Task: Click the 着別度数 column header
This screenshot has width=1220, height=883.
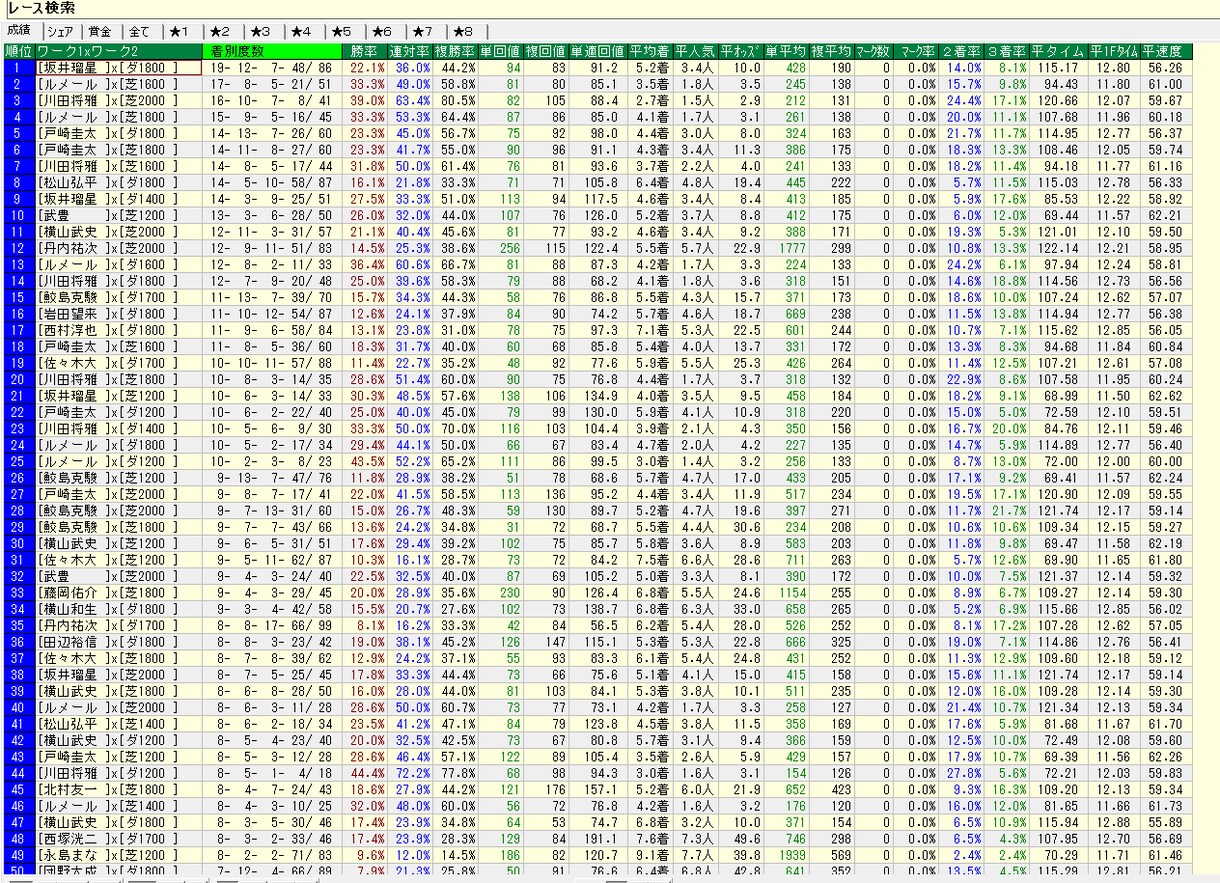Action: click(x=272, y=51)
